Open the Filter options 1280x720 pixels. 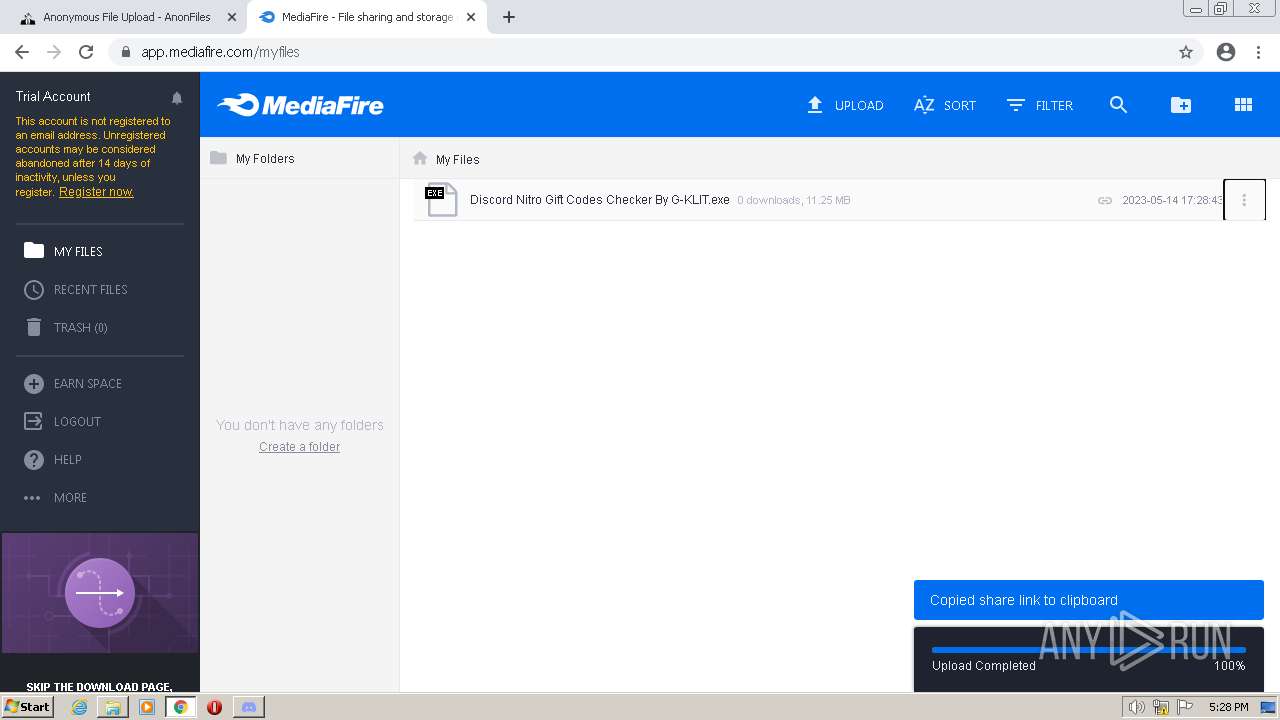[1040, 105]
